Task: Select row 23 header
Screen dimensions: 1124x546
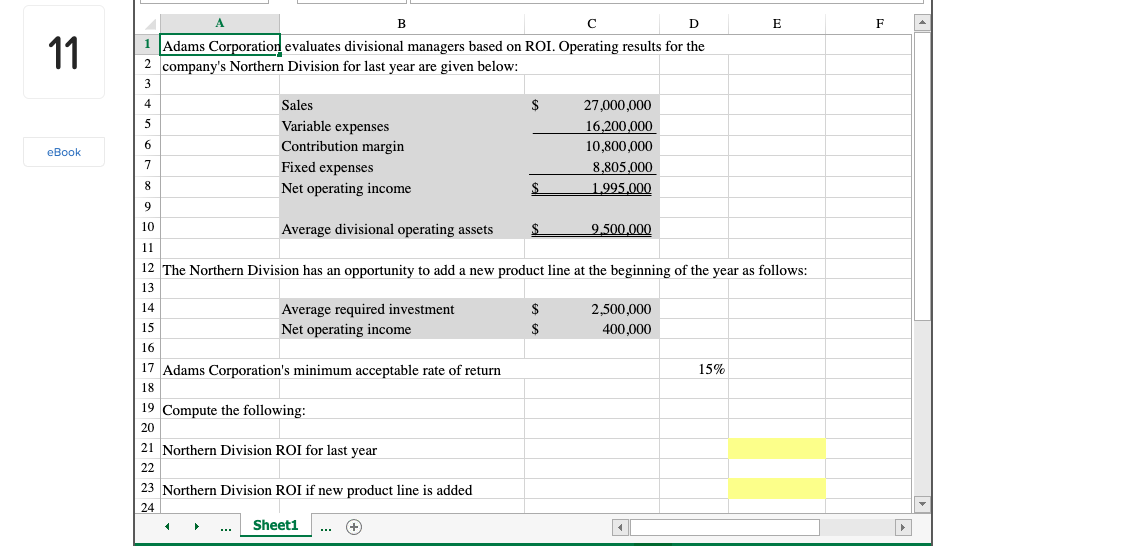Action: tap(147, 488)
